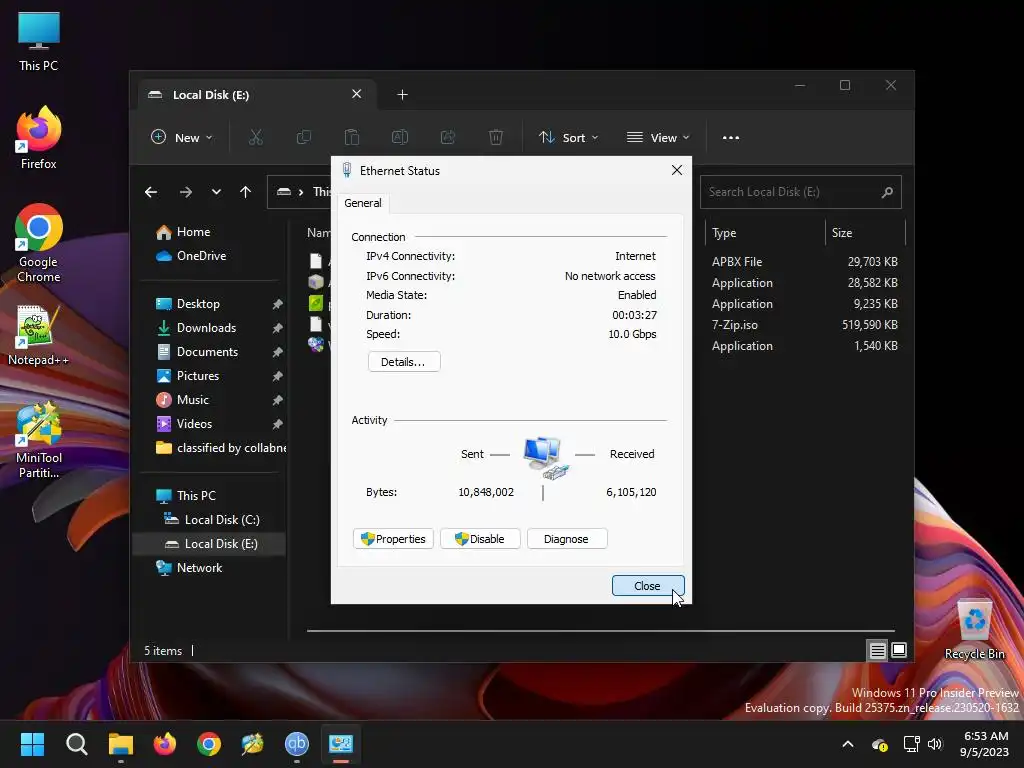Click the volume speaker icon in the tray
Image resolution: width=1024 pixels, height=768 pixels.
point(935,744)
